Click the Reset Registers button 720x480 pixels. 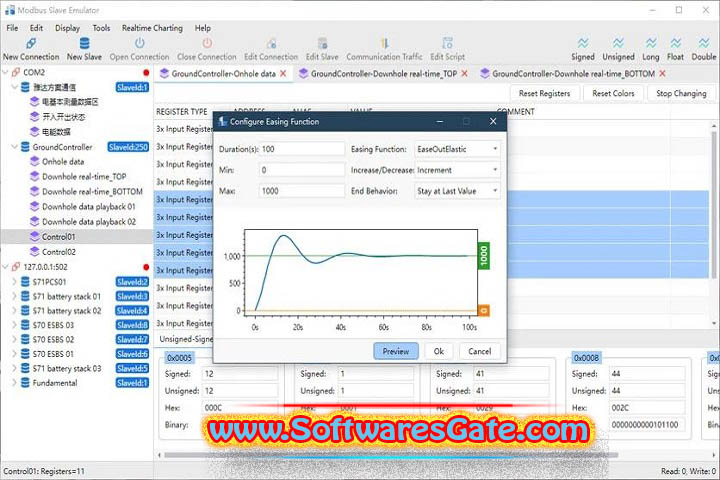(544, 93)
